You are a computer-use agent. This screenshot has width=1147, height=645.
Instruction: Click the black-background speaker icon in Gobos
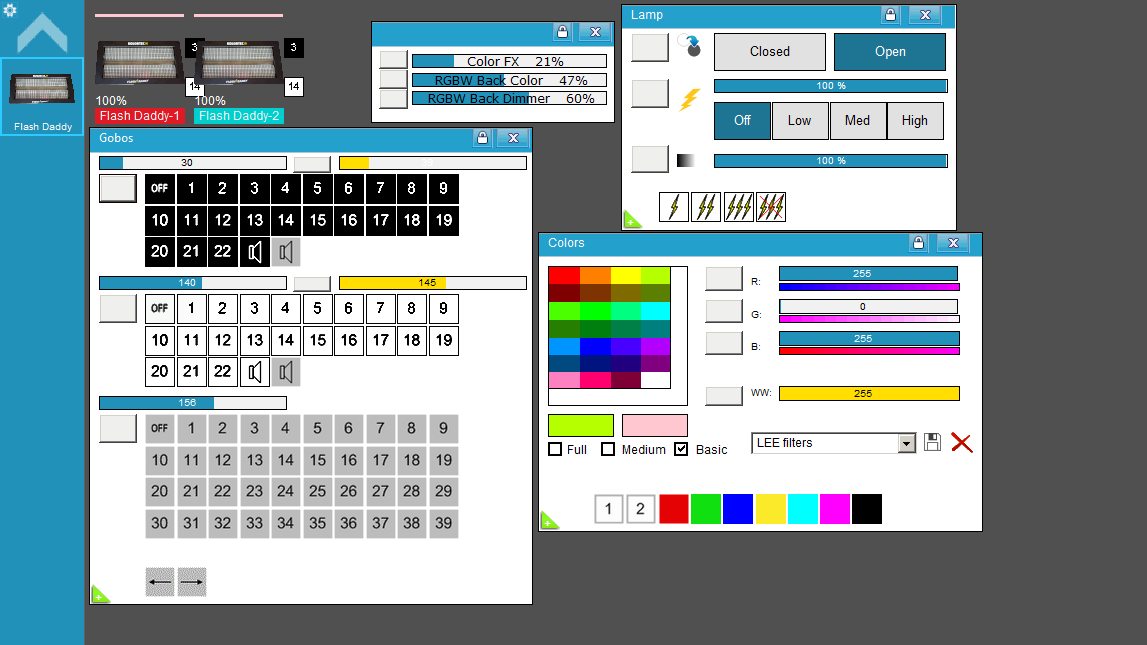point(255,252)
